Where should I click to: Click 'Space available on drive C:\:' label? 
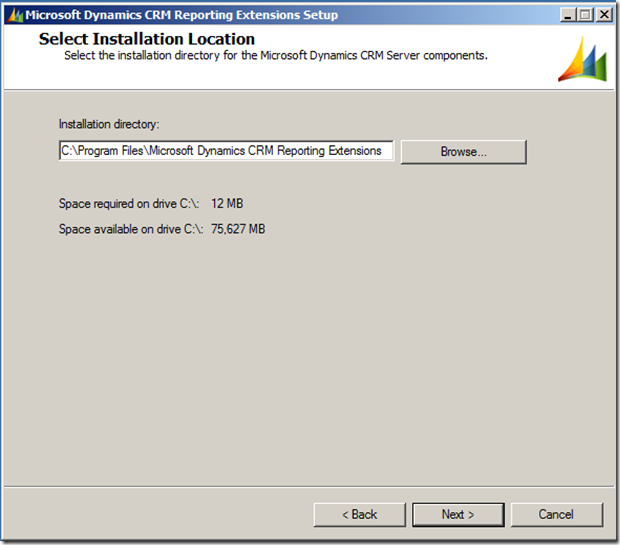131,229
